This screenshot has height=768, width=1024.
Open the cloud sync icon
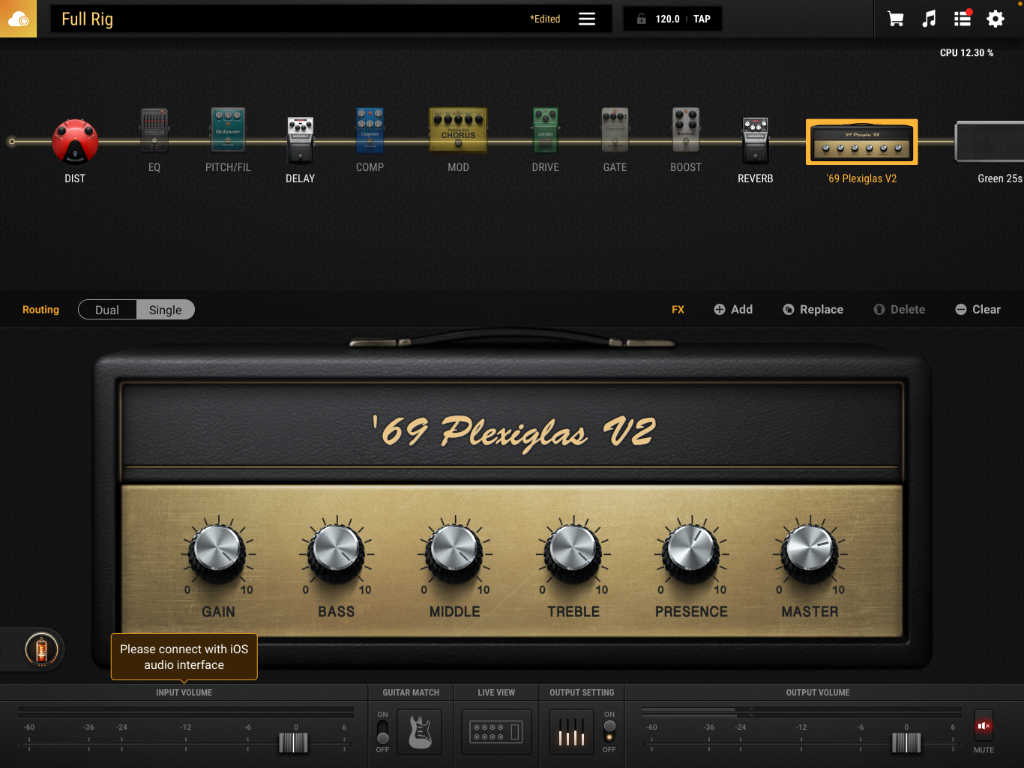[18, 18]
